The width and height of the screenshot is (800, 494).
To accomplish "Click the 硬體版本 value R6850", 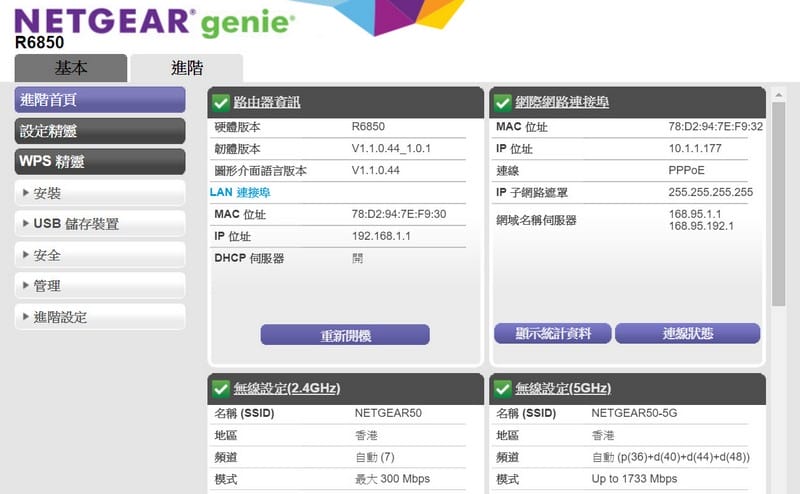I will [x=368, y=127].
